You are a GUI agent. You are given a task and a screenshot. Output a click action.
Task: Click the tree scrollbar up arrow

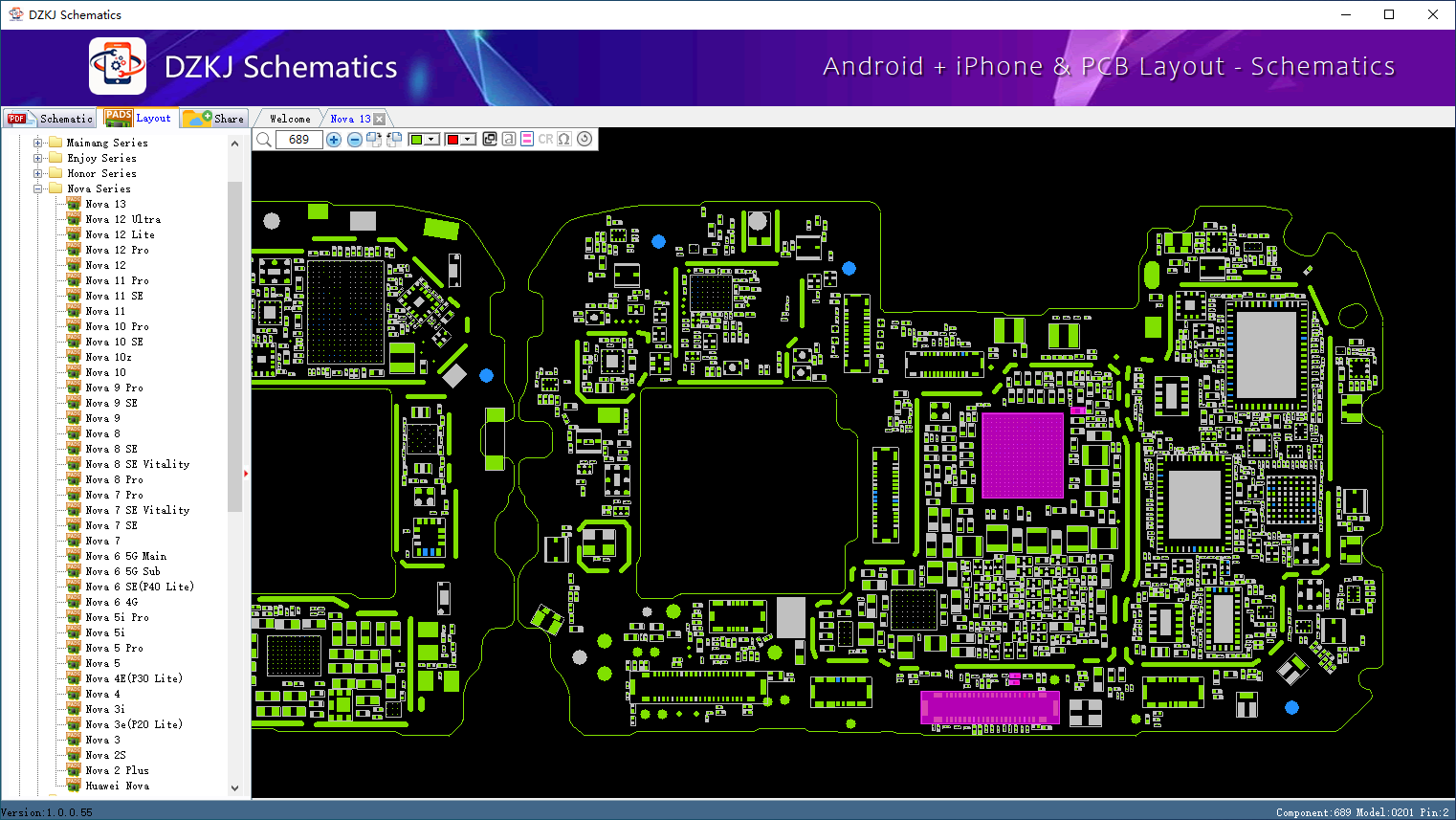(235, 144)
